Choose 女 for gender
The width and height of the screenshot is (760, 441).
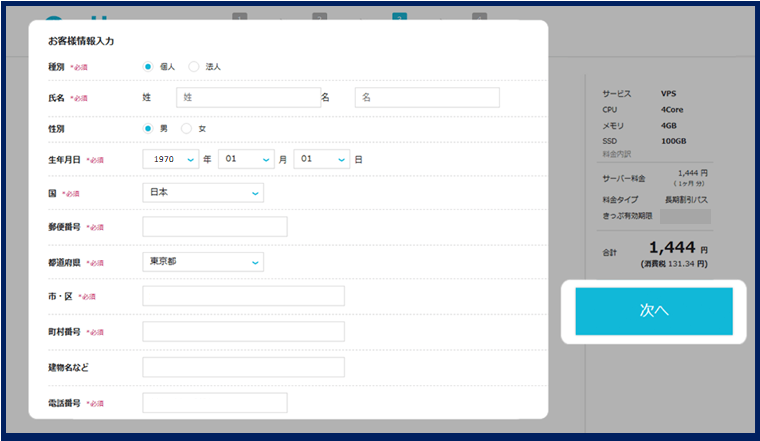tap(186, 128)
